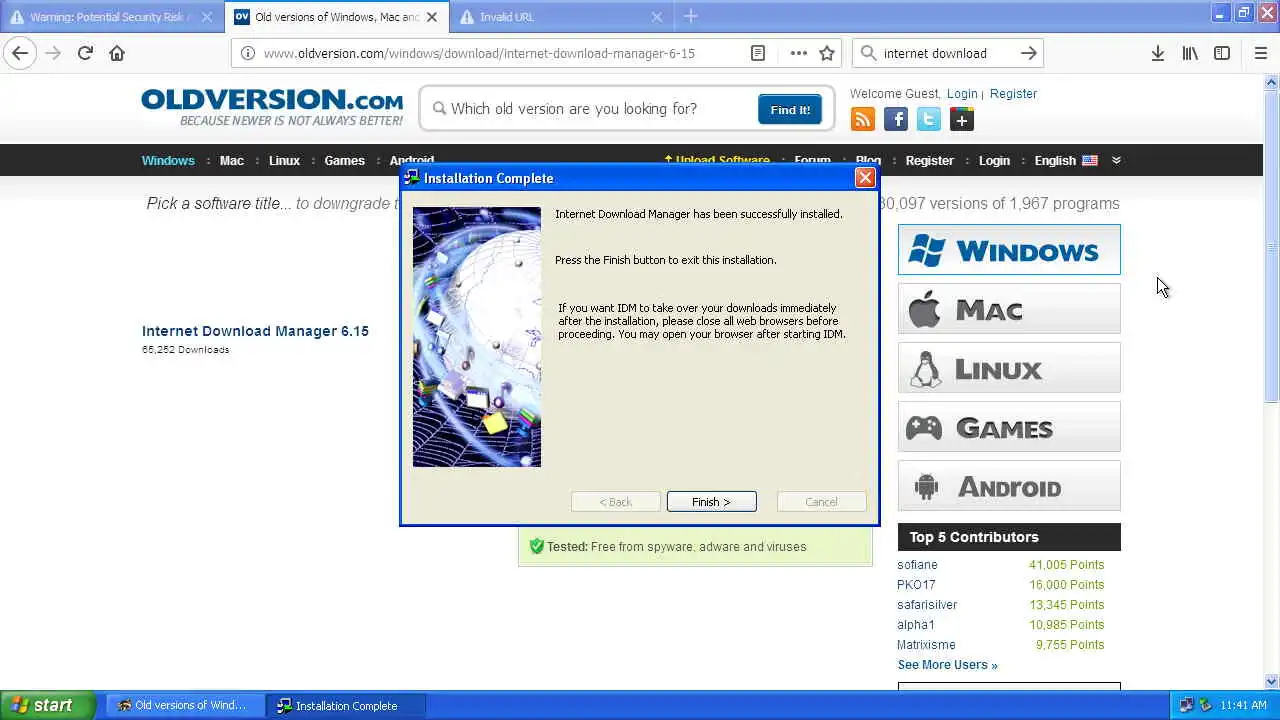The width and height of the screenshot is (1280, 720).
Task: Switch to the Warning: Potential Security Risk tab
Action: coord(111,17)
